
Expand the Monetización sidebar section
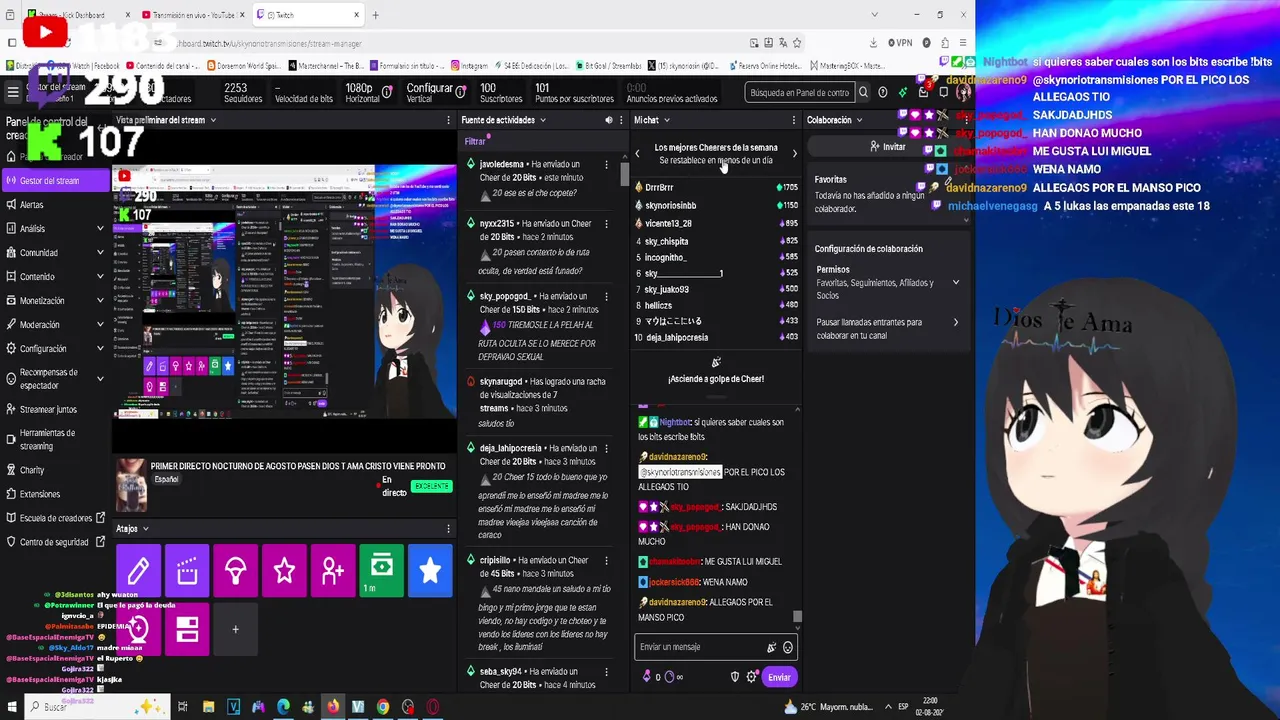pyautogui.click(x=100, y=301)
